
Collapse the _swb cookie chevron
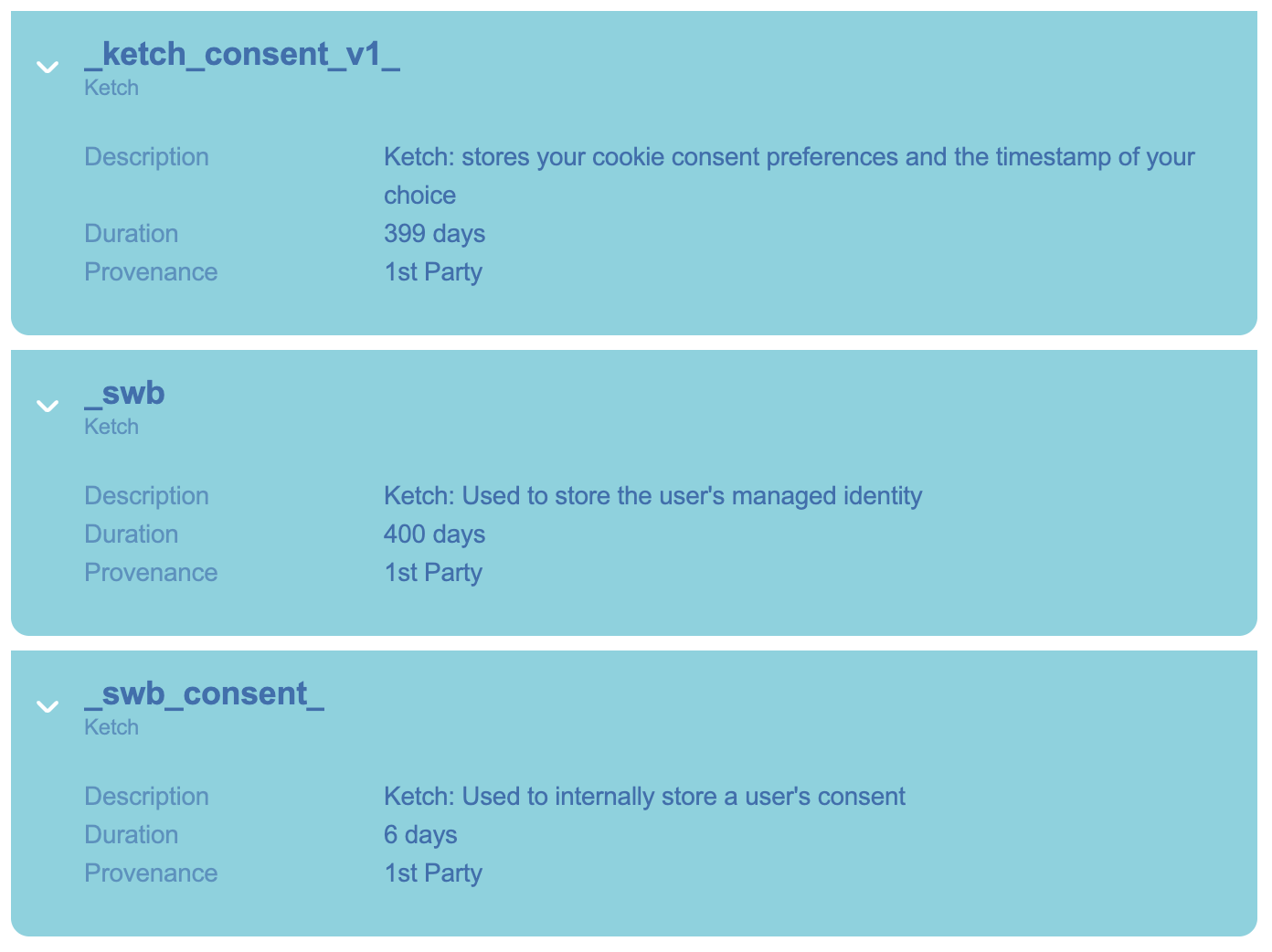pos(48,406)
